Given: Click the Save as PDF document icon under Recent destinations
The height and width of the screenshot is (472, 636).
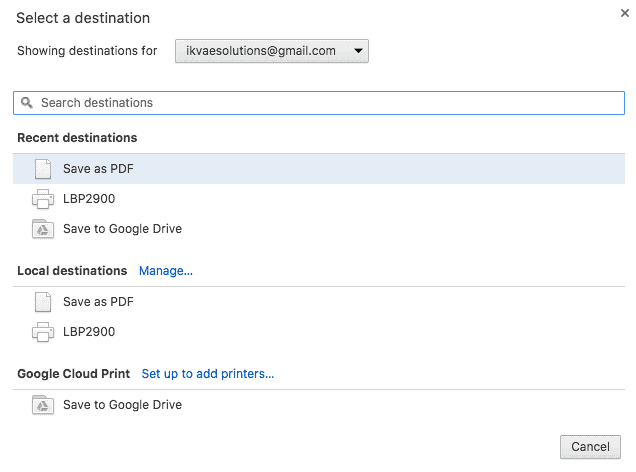Looking at the screenshot, I should pos(43,169).
